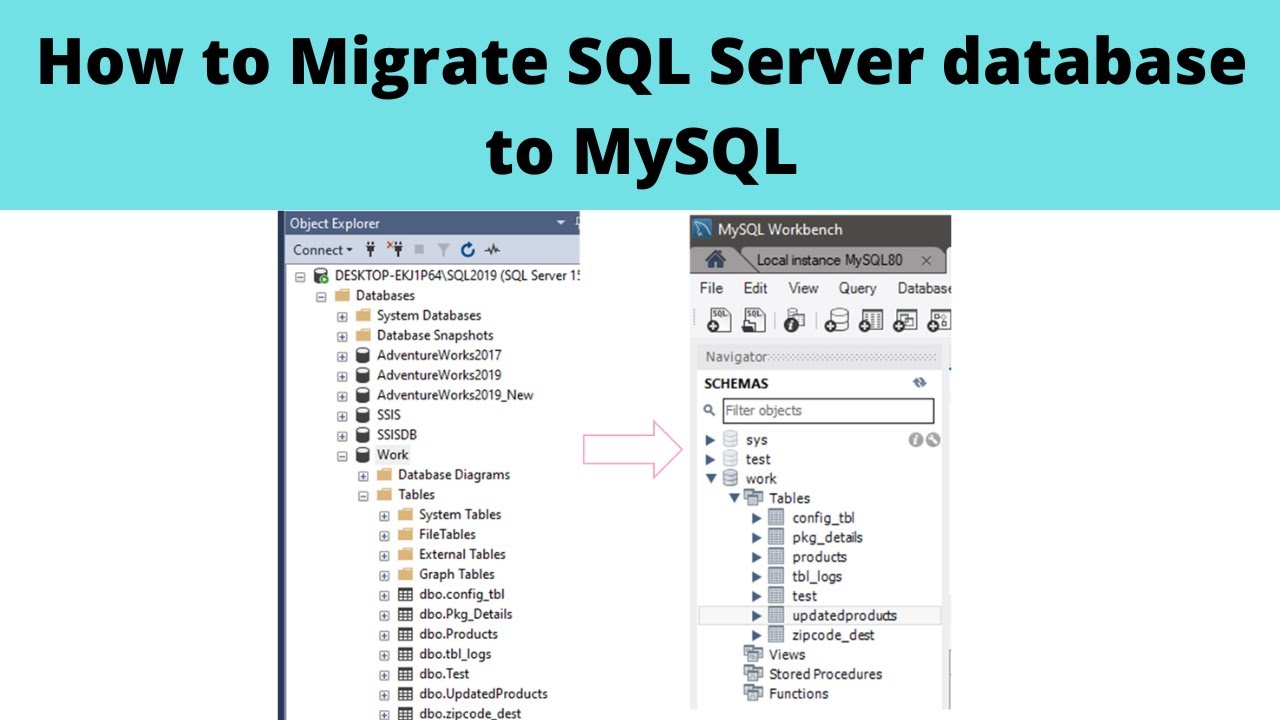Image resolution: width=1280 pixels, height=720 pixels.
Task: Select the External Tables folder
Action: point(462,554)
